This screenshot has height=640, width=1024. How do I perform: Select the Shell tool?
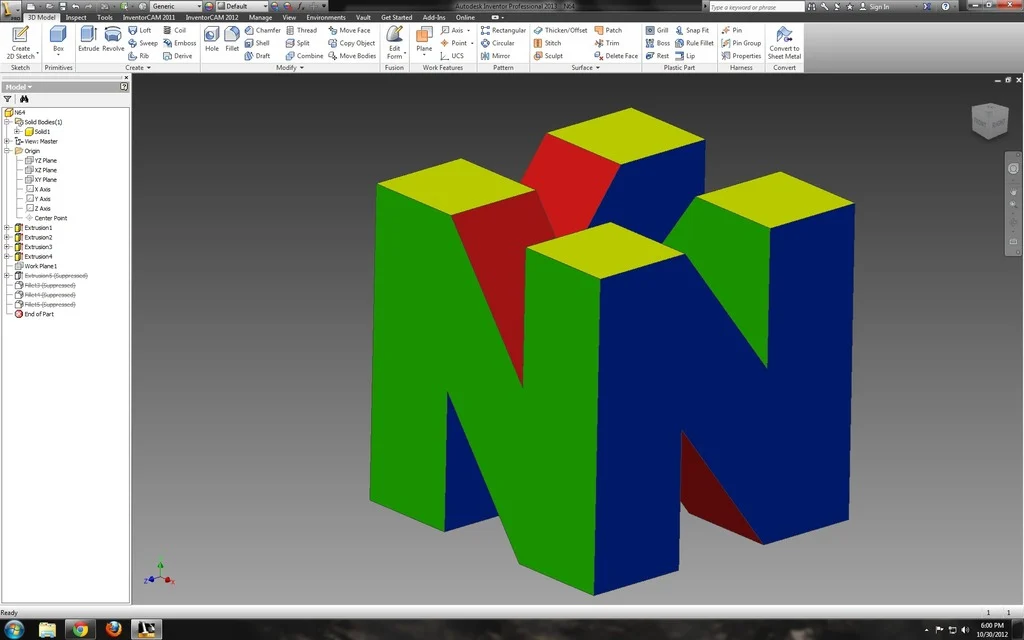(257, 43)
